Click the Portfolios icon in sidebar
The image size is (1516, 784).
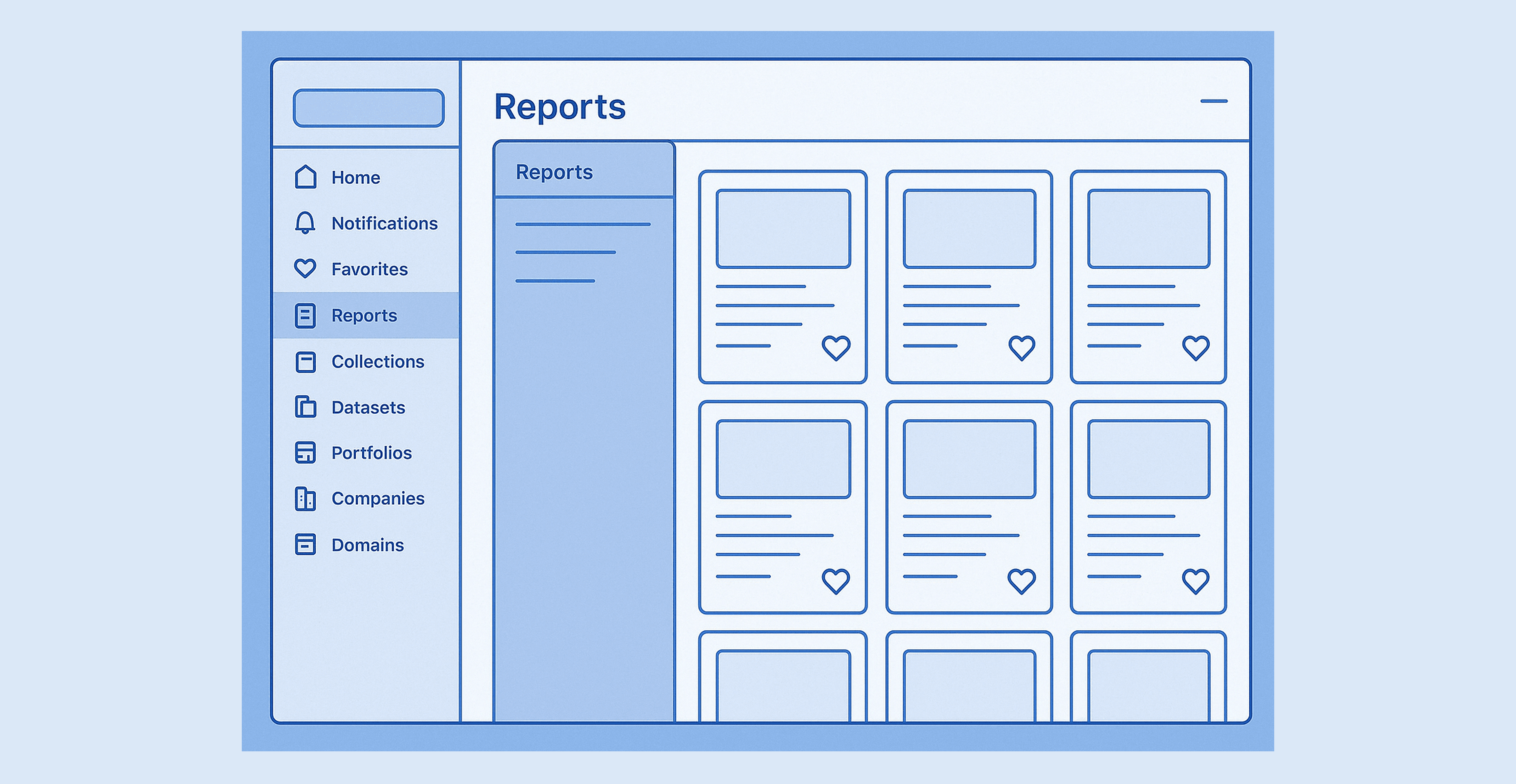(x=305, y=452)
